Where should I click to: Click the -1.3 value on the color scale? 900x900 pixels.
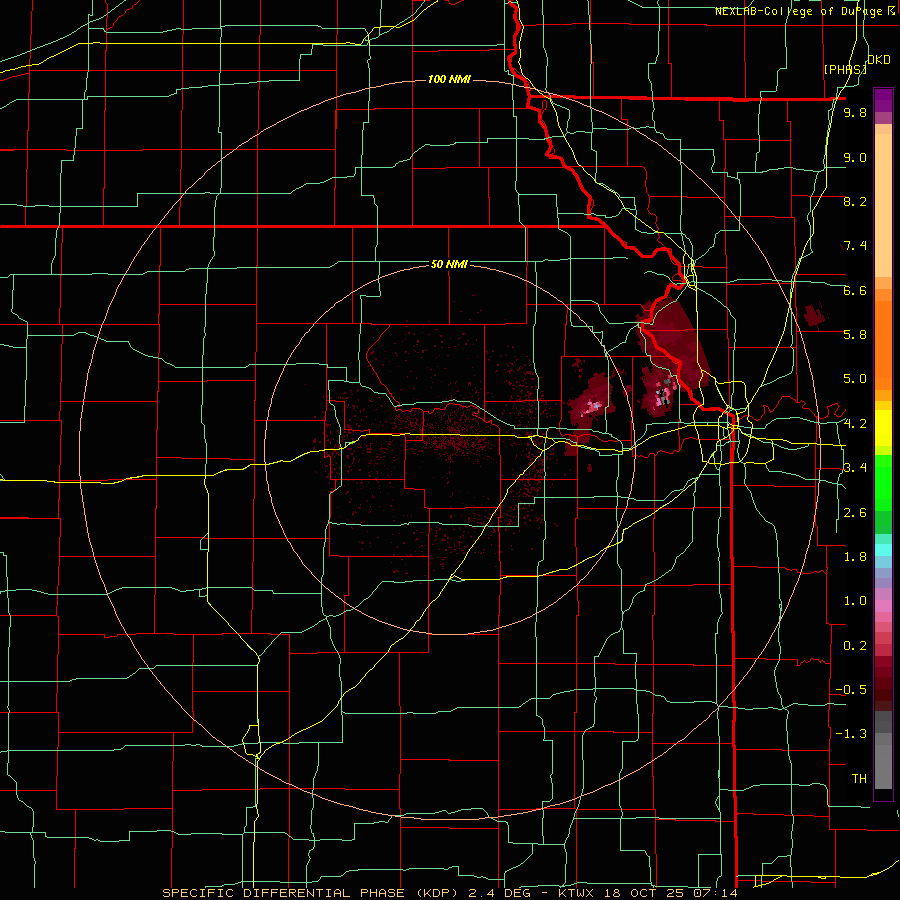pyautogui.click(x=851, y=734)
